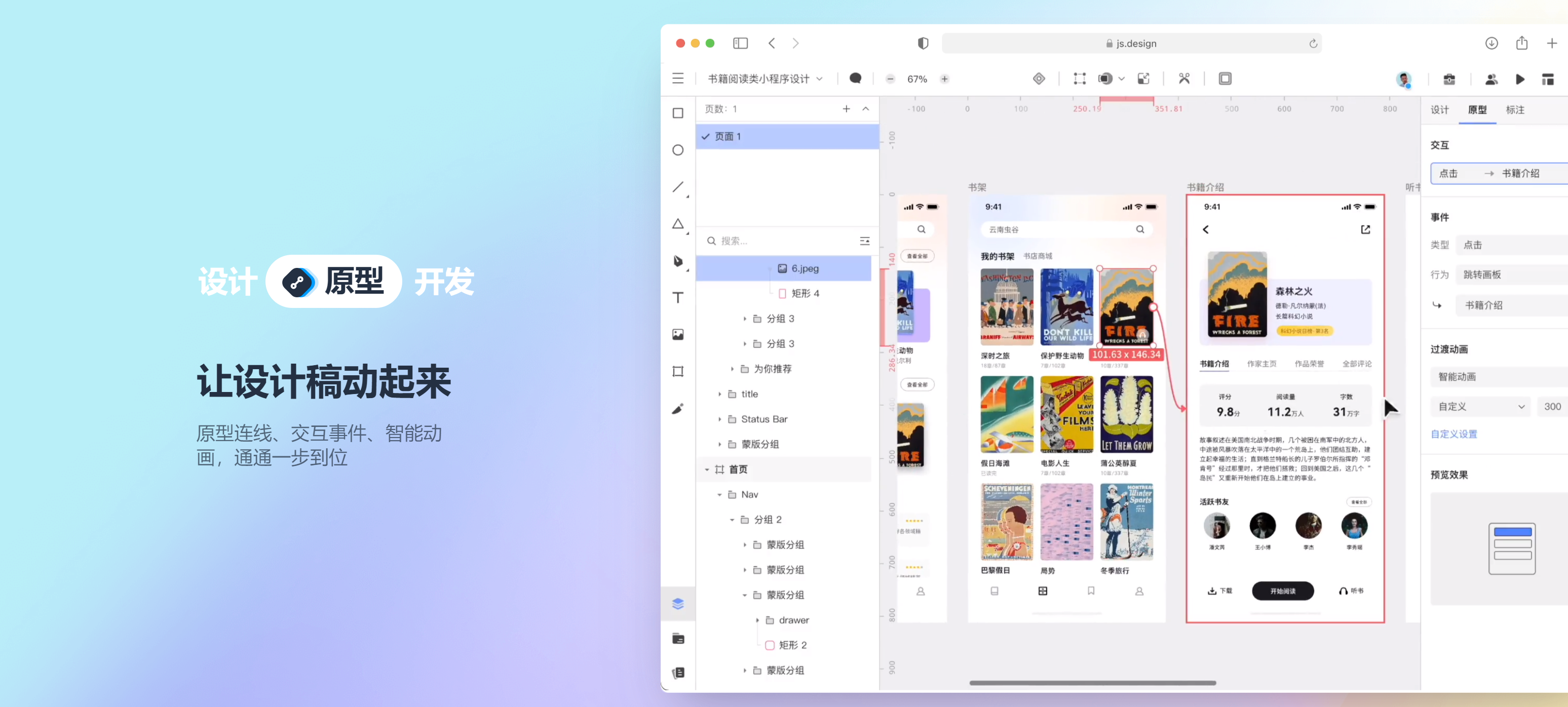
Task: Collapse the Nav group
Action: point(719,495)
